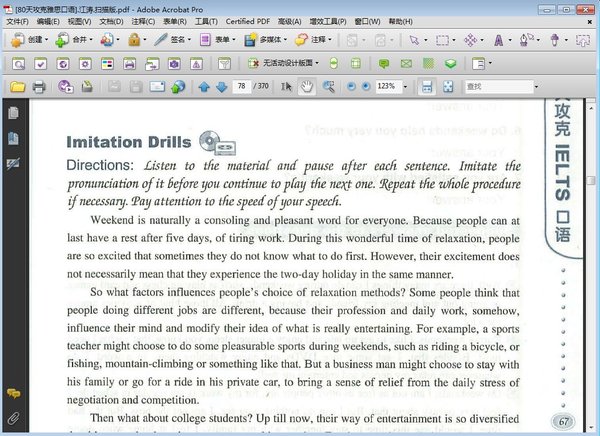The height and width of the screenshot is (436, 600).
Task: Open the 查找 search options dropdown arrow
Action: [x=536, y=87]
